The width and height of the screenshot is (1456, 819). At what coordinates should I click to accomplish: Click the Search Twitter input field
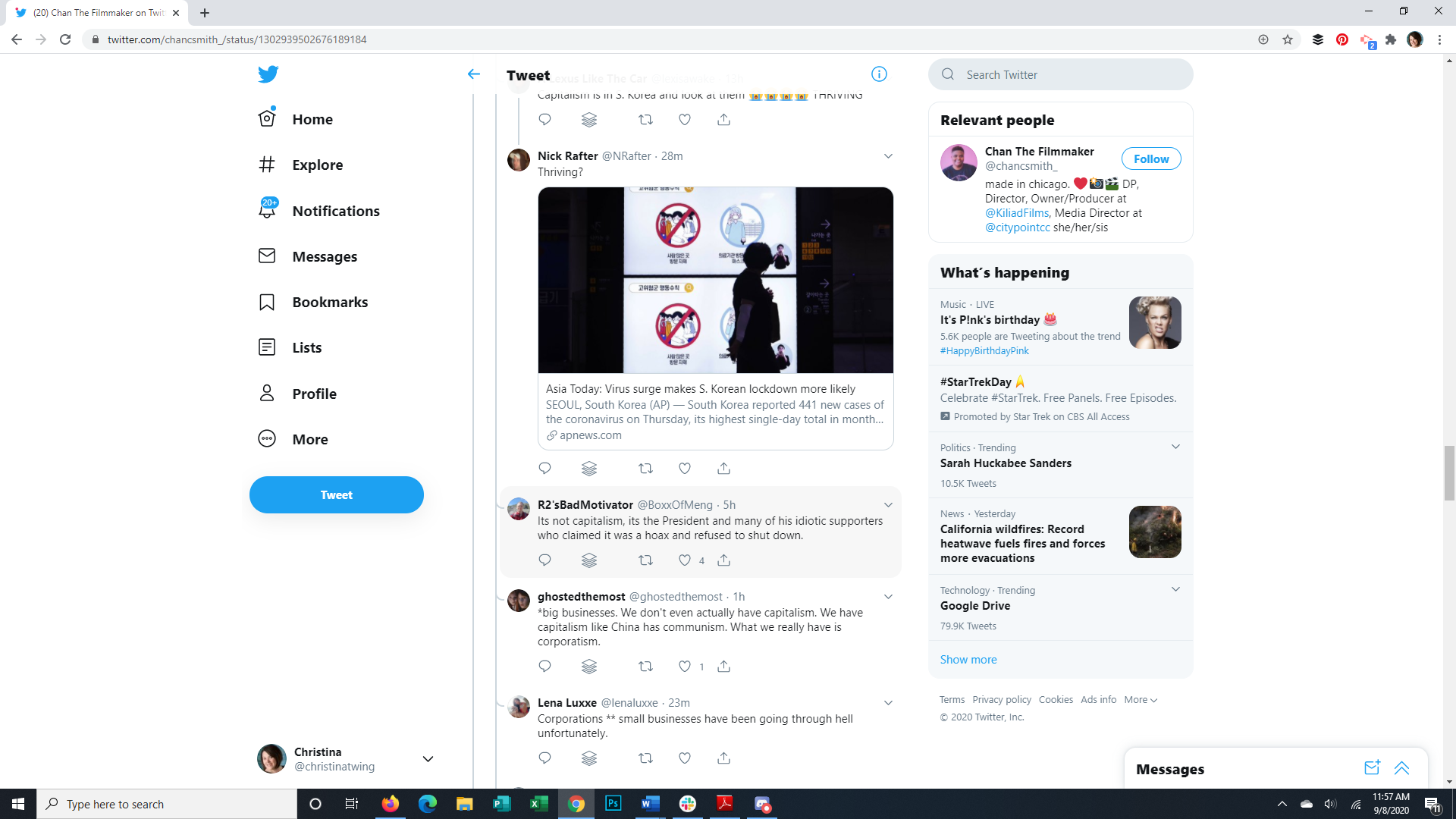click(1069, 74)
